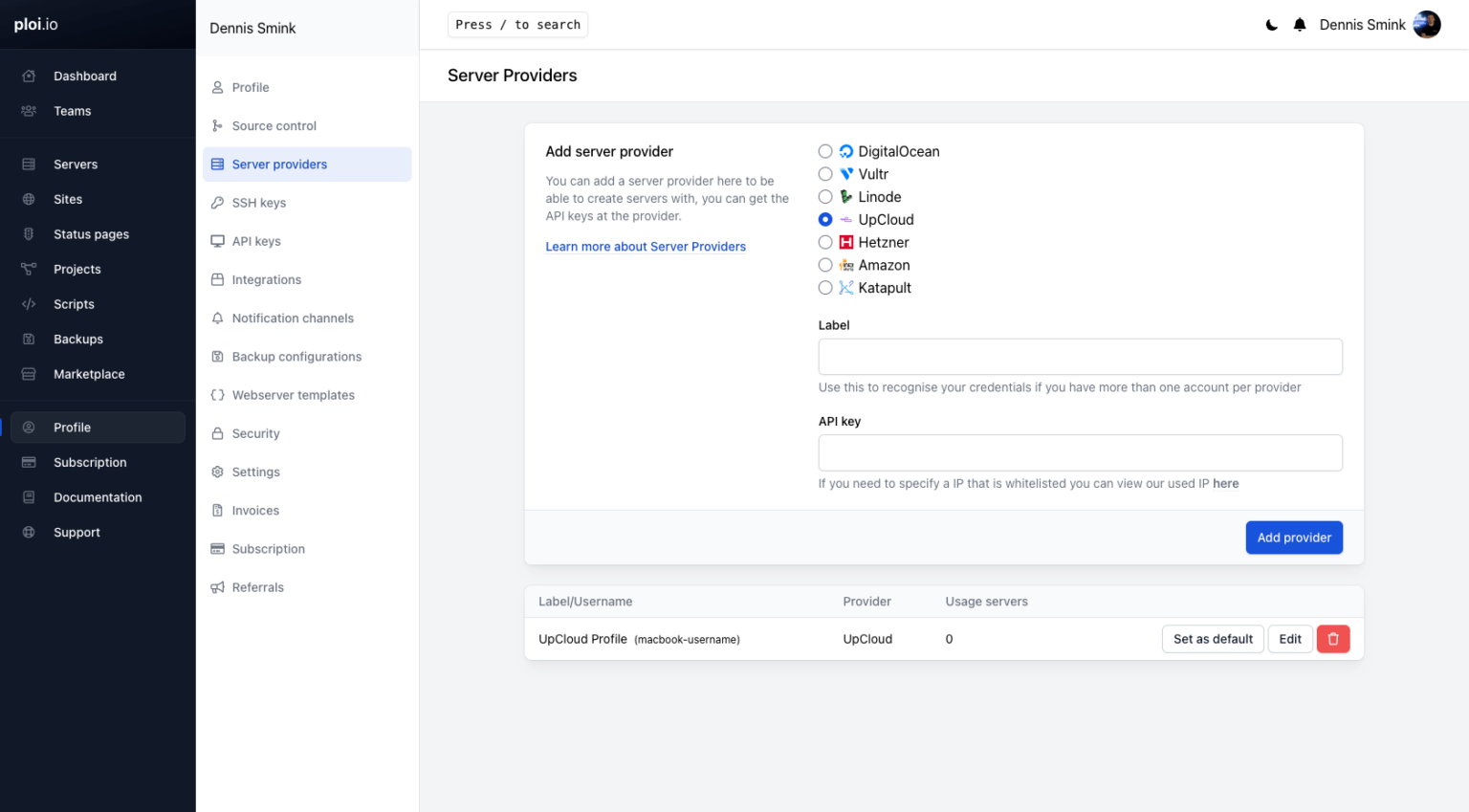Viewport: 1469px width, 812px height.
Task: Click the UpCloud provider cell in table
Action: coord(867,639)
